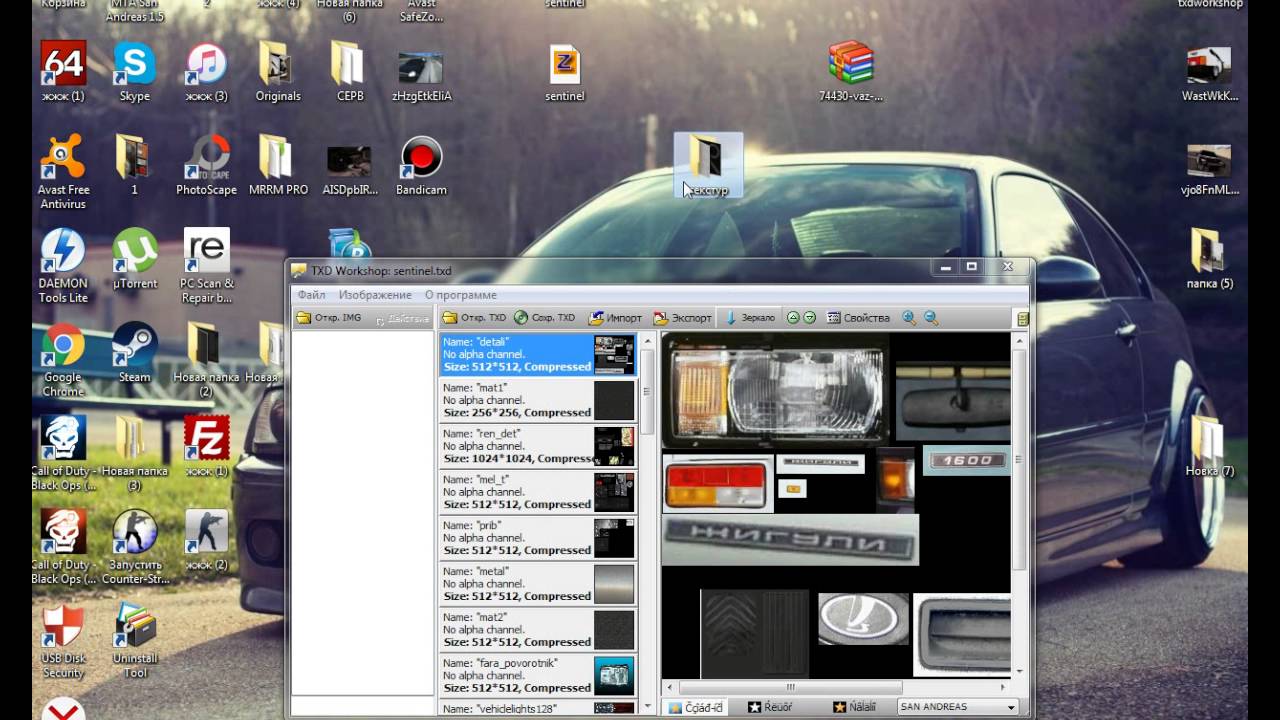Open the Skype desktop shortcut
Image resolution: width=1280 pixels, height=720 pixels.
(134, 73)
